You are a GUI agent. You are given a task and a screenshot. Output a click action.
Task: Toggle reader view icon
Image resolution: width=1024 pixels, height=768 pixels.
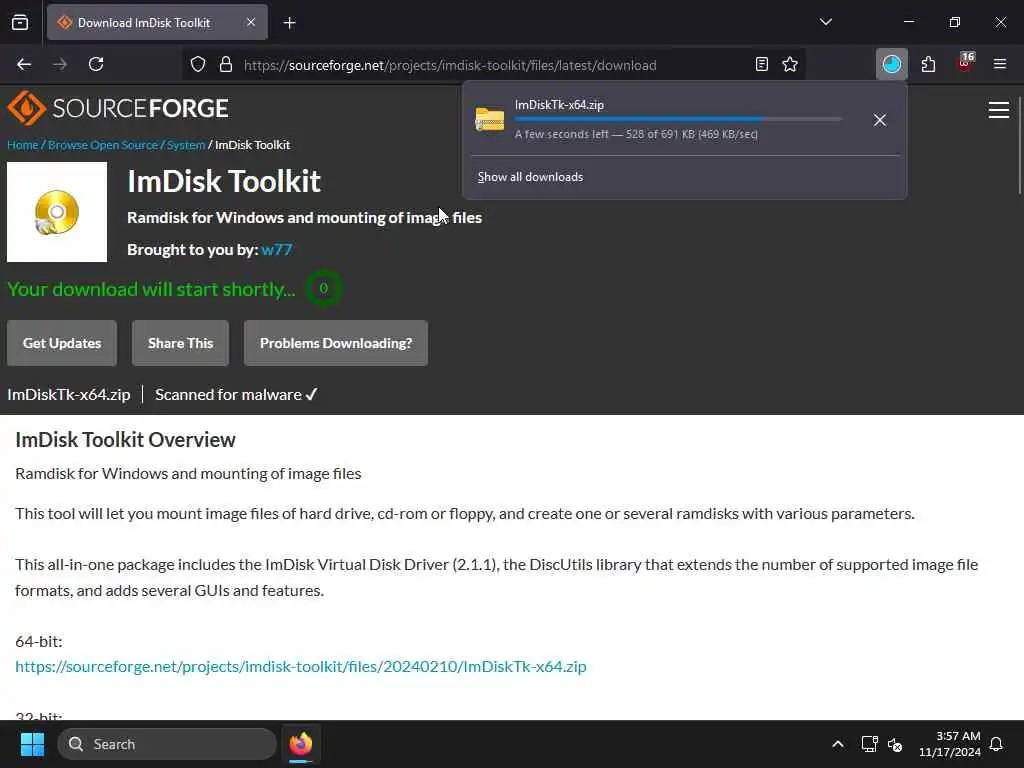(x=761, y=64)
